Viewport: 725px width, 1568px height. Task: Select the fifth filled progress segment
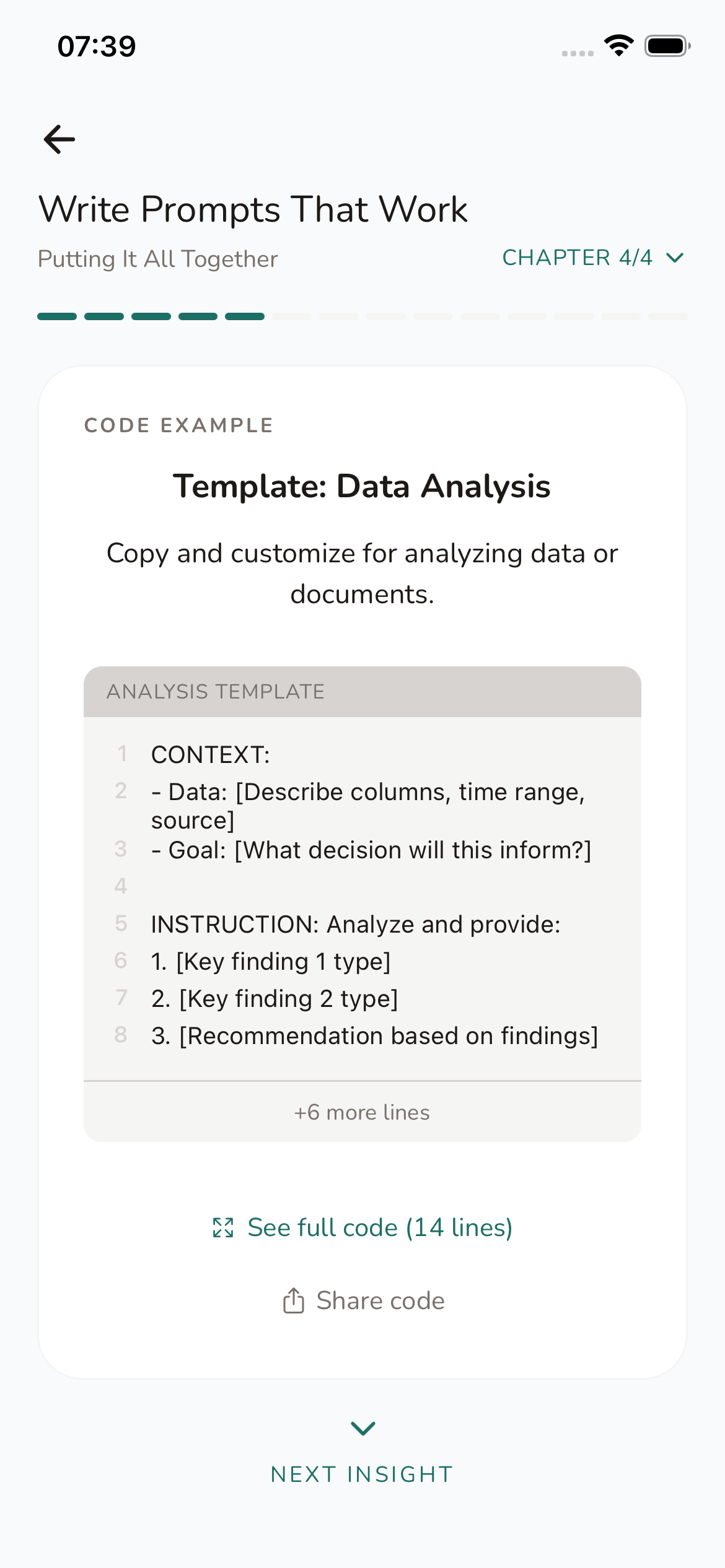coord(245,316)
